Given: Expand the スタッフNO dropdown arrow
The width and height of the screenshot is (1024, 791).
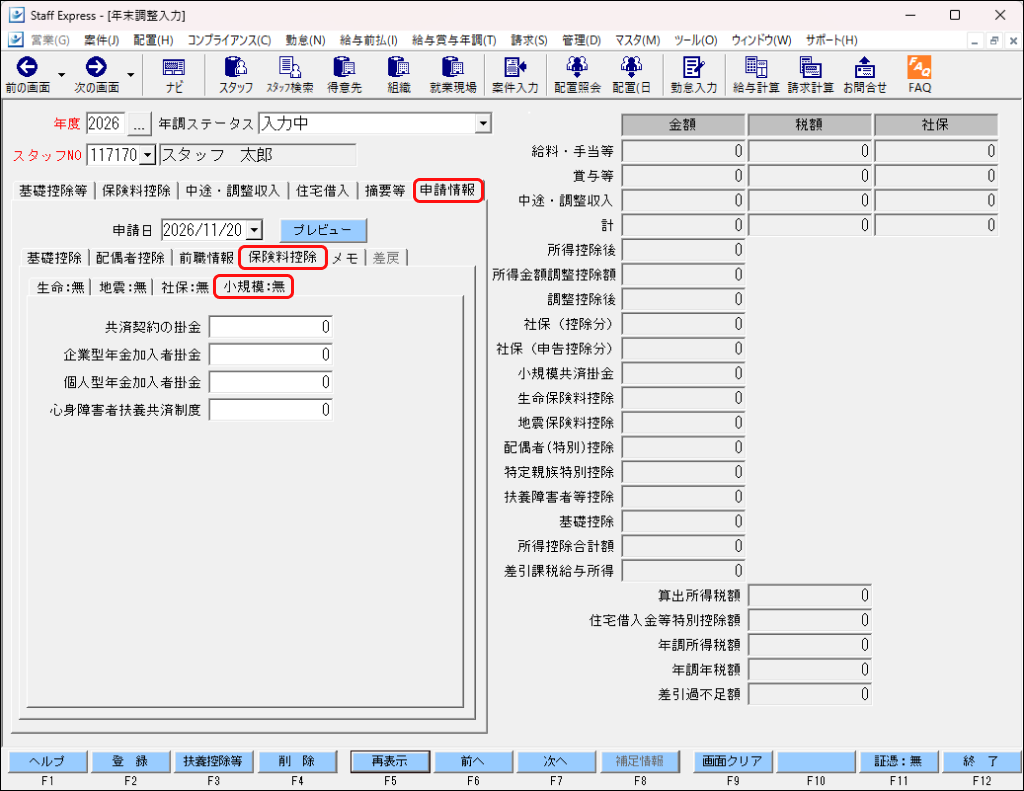Looking at the screenshot, I should pos(148,155).
